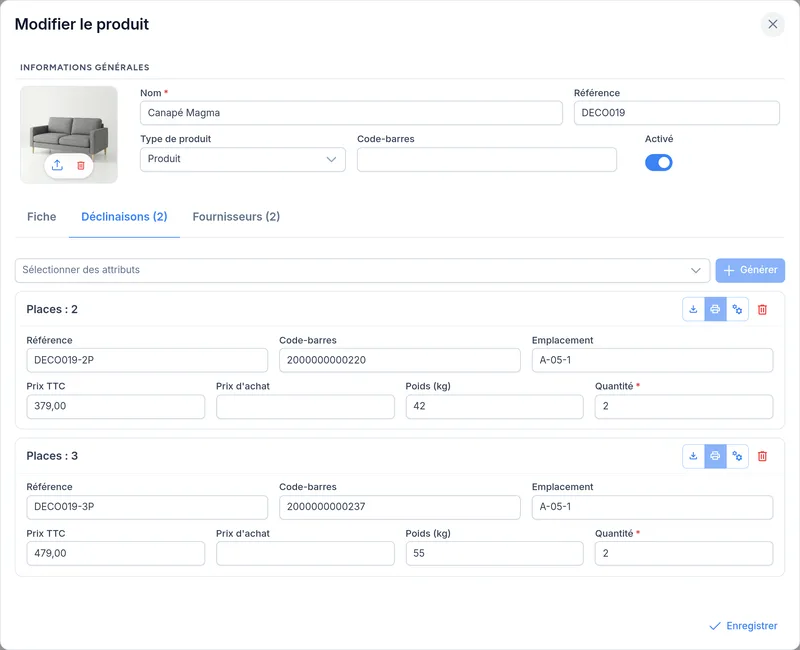Edit Emplacement field for Places : 3
The image size is (800, 650).
[653, 507]
